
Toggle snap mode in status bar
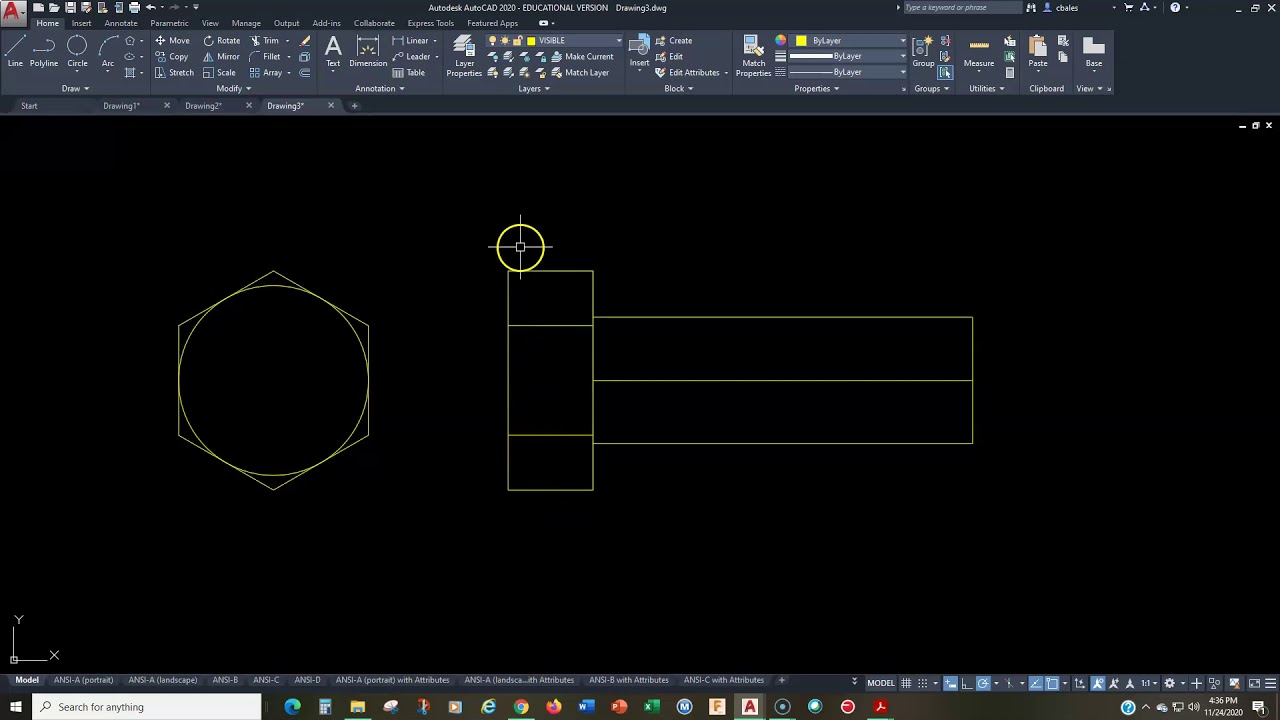tap(923, 684)
